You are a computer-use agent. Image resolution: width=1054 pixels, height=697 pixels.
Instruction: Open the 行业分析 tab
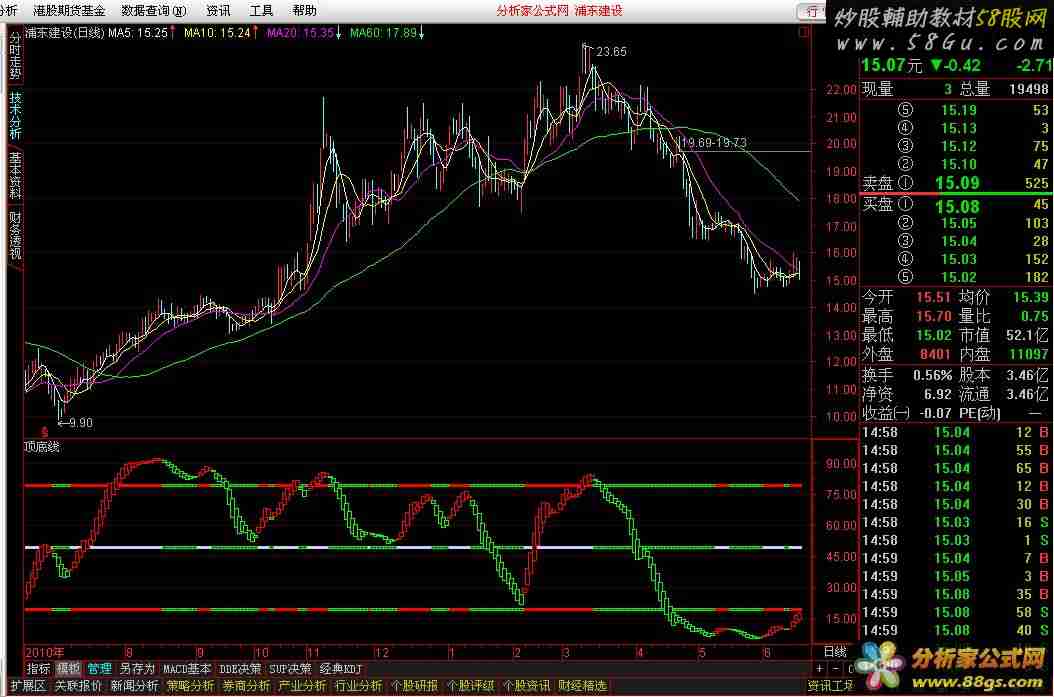[358, 686]
